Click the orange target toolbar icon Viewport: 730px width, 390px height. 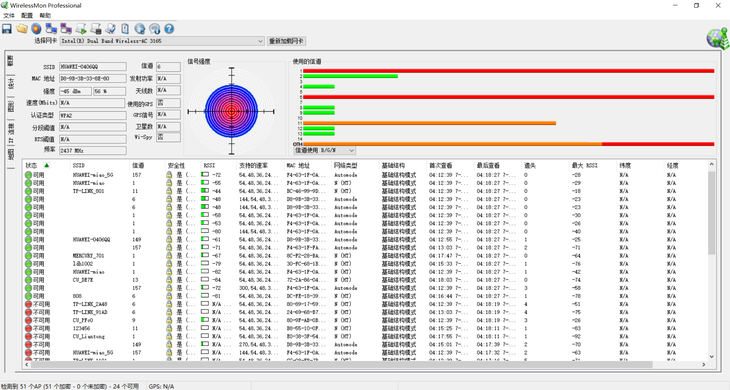36,29
